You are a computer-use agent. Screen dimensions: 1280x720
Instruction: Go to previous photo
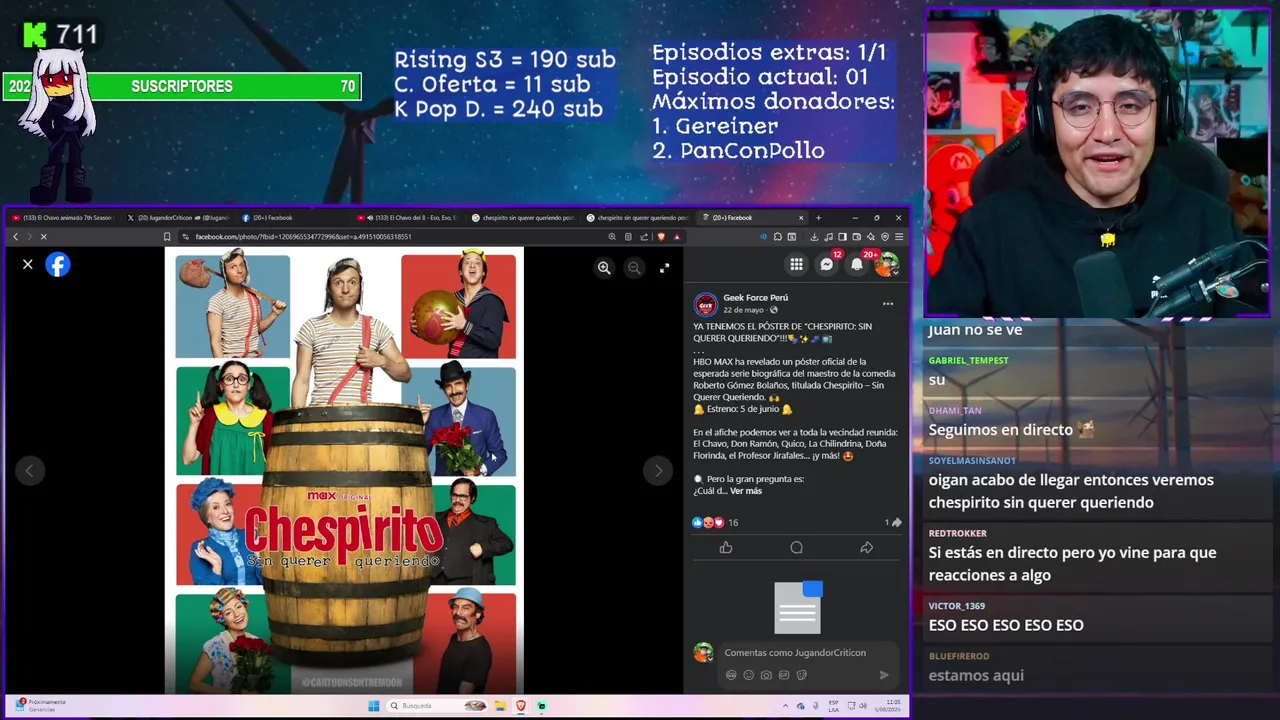[29, 470]
